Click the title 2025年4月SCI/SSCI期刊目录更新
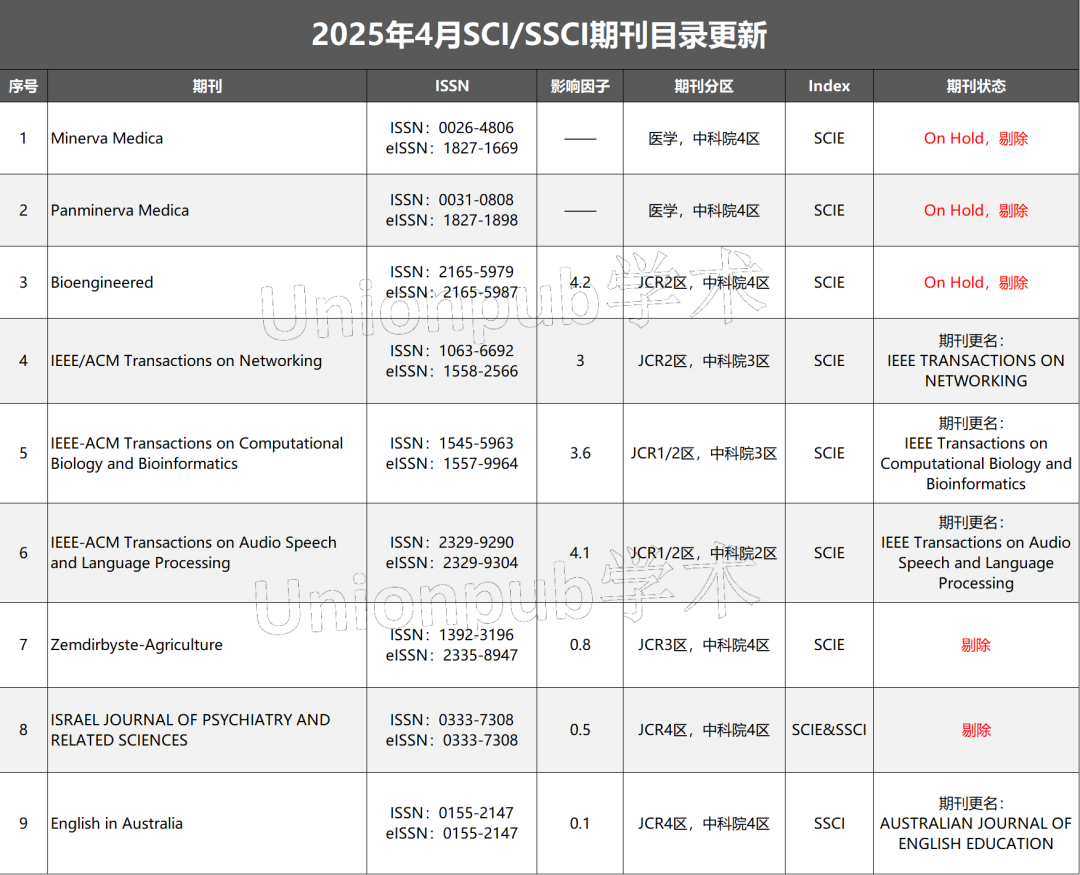Screen dimensions: 1080x875 539,34
